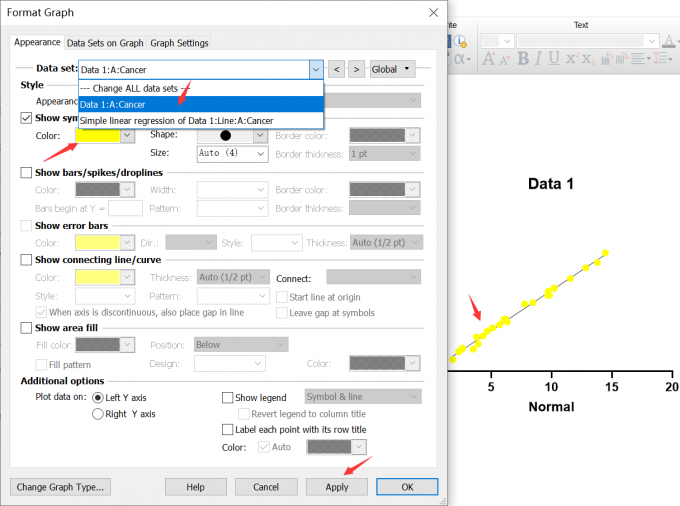Screen dimensions: 680x506
Task: Click the info-plus icon in the toolbar
Action: pos(460,41)
